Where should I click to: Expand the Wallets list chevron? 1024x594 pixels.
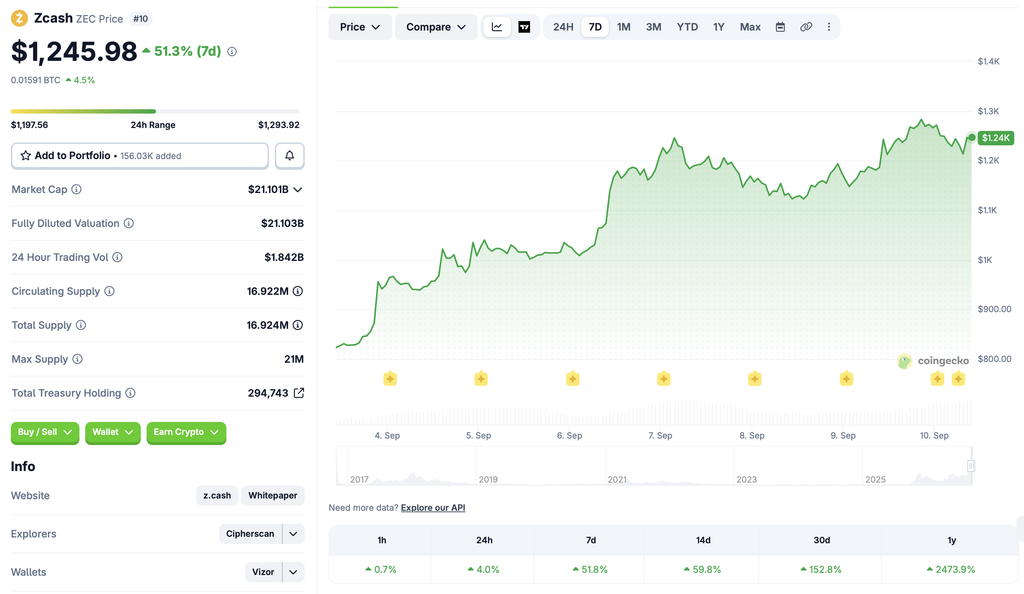293,572
